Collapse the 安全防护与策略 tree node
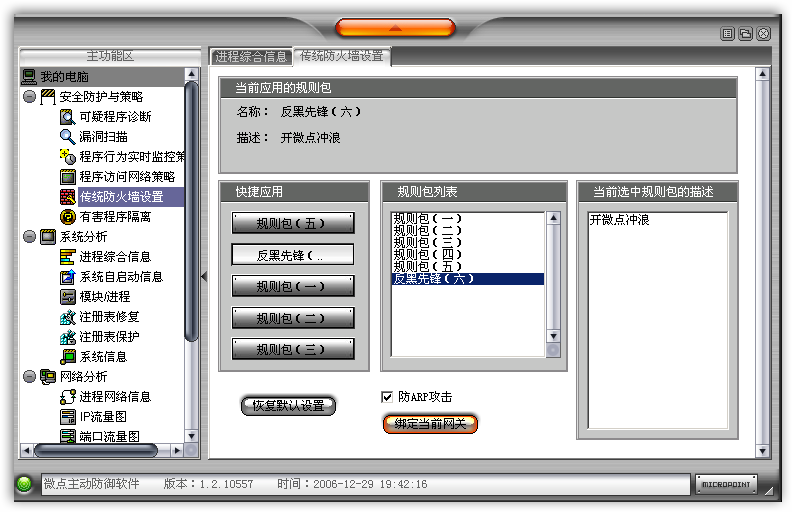 click(x=29, y=96)
